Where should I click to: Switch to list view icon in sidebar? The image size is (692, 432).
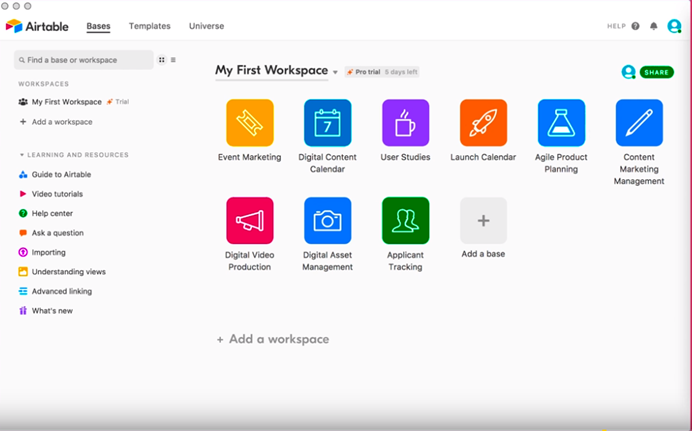point(173,60)
